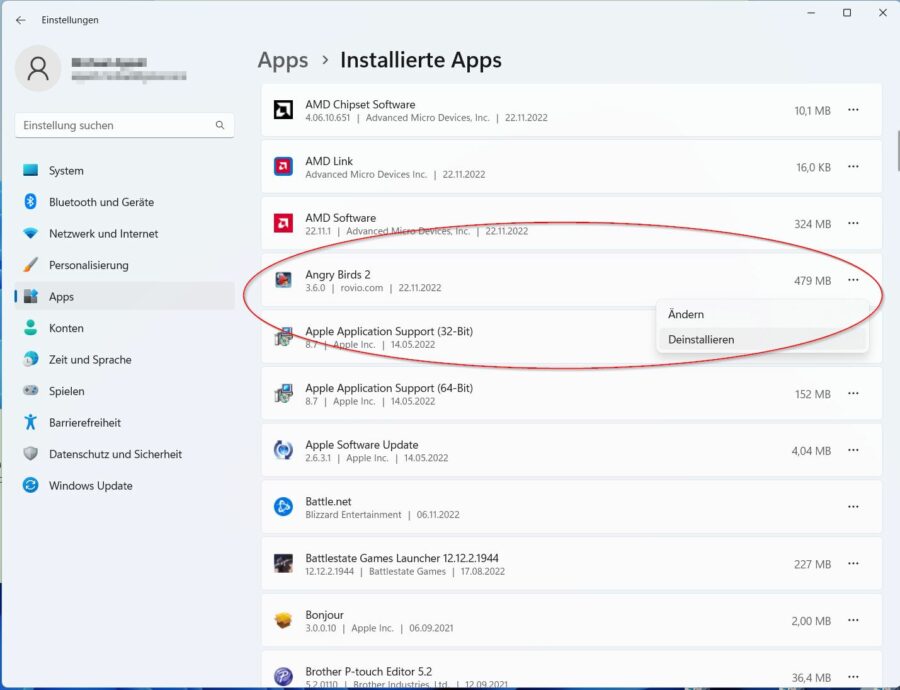Open the options menu for AMD Chipset Software
This screenshot has width=900, height=690.
[853, 111]
